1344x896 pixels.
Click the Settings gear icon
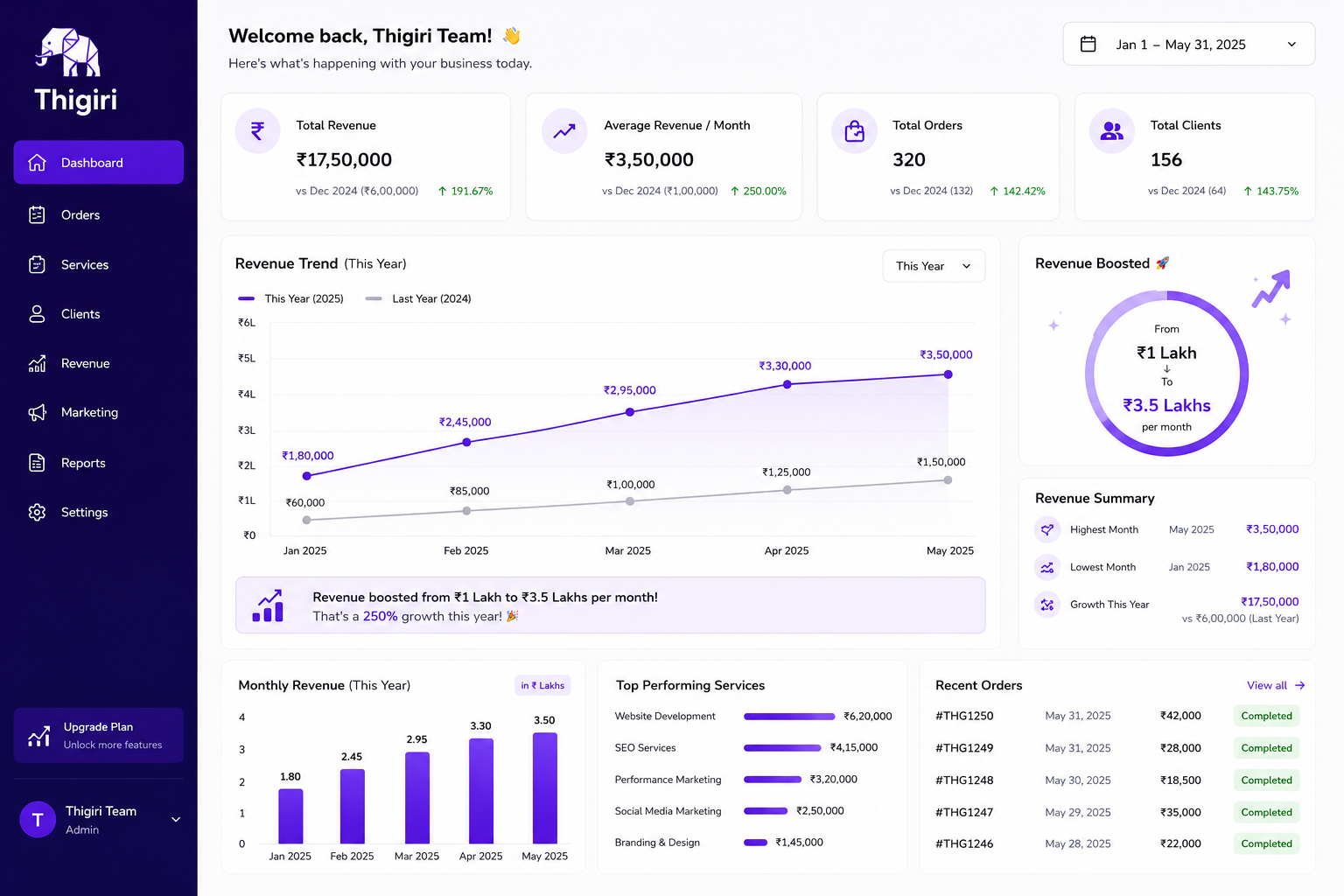[37, 512]
